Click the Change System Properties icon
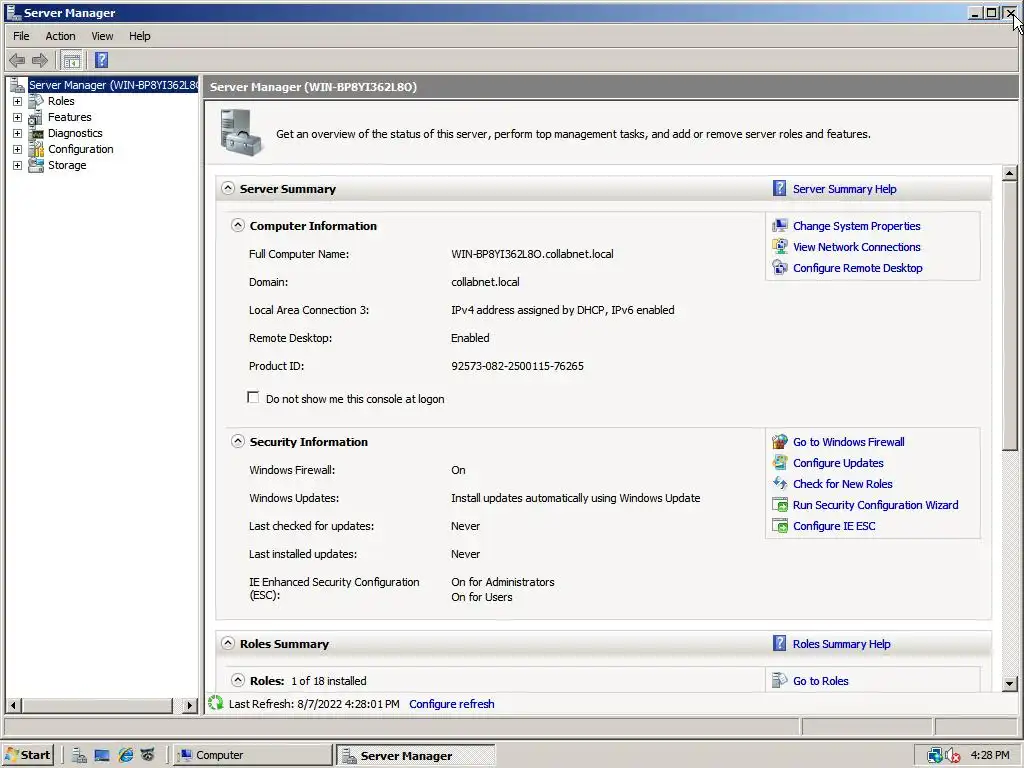This screenshot has height=768, width=1024. [x=780, y=226]
